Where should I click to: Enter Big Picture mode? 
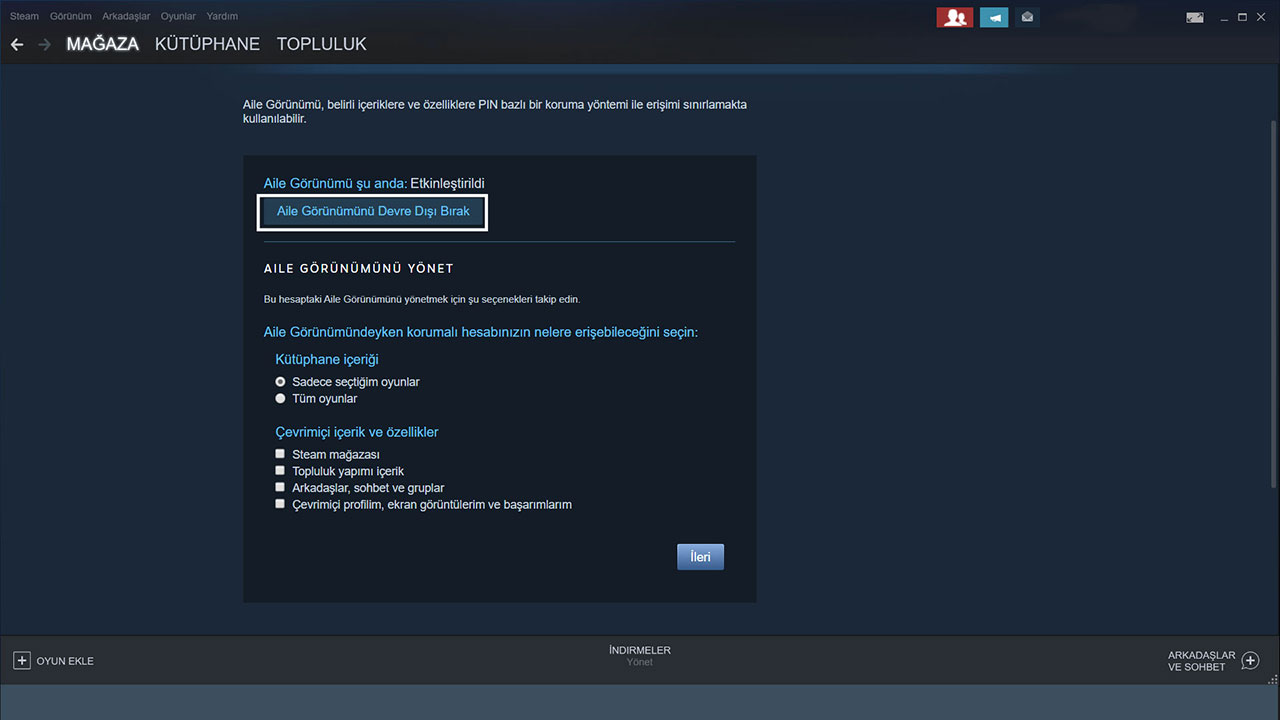1194,17
